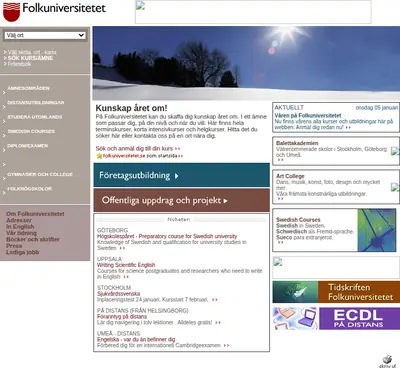Click the arrows after 'internationell Cambridgeexamen'
400x368 pixels.
[x=226, y=346]
